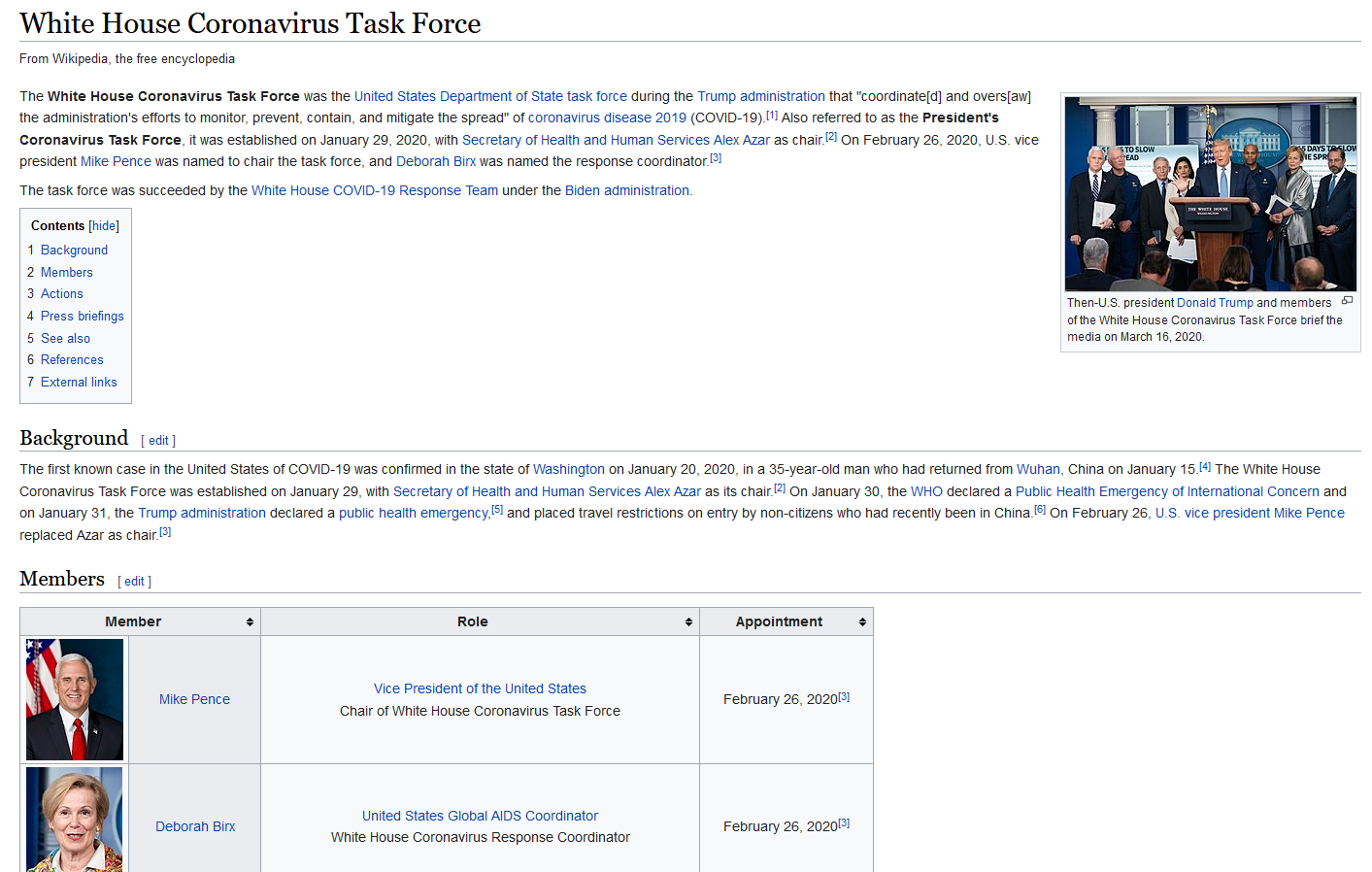Sort table by Role column
This screenshot has height=872, width=1372.
[x=688, y=622]
